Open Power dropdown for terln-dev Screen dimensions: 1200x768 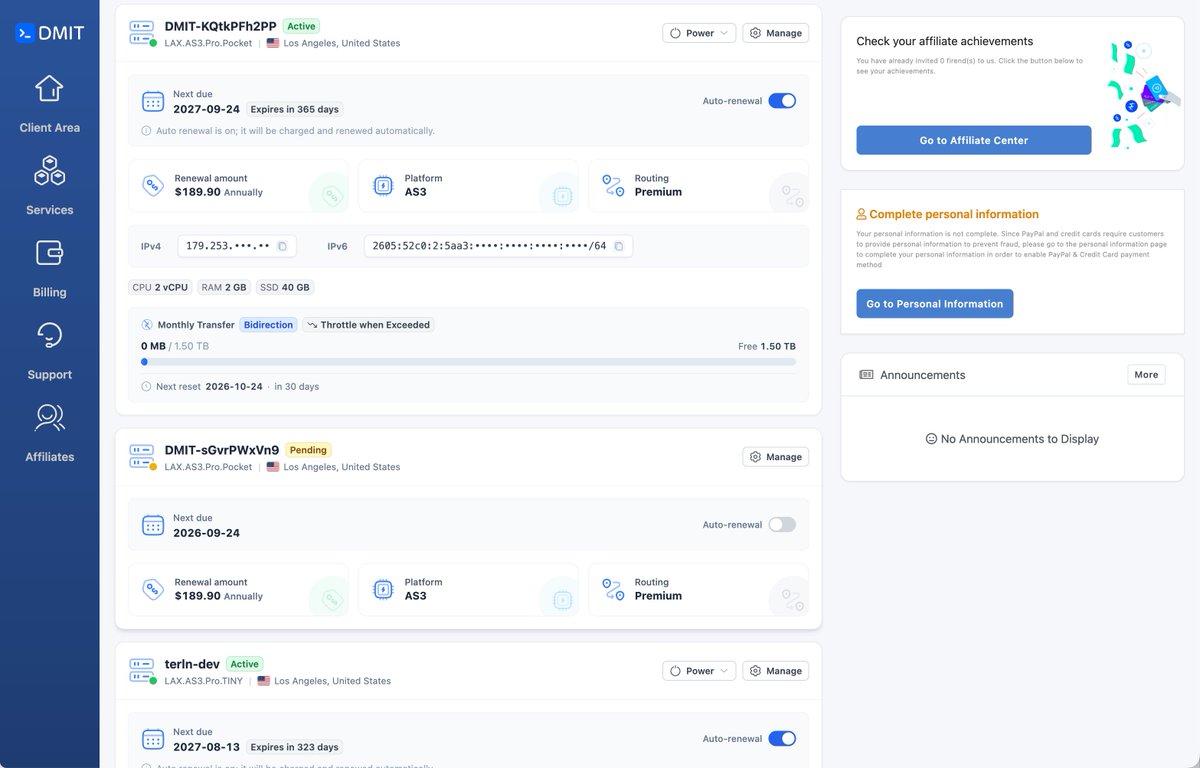(699, 671)
